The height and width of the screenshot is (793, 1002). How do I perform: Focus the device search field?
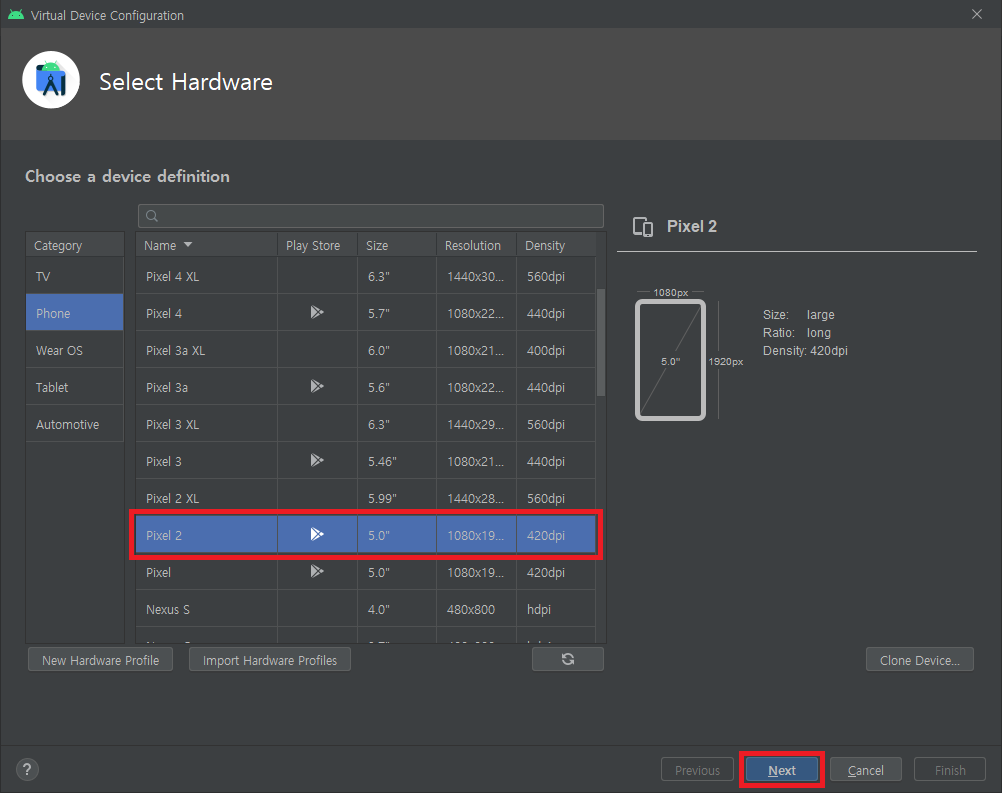[371, 216]
